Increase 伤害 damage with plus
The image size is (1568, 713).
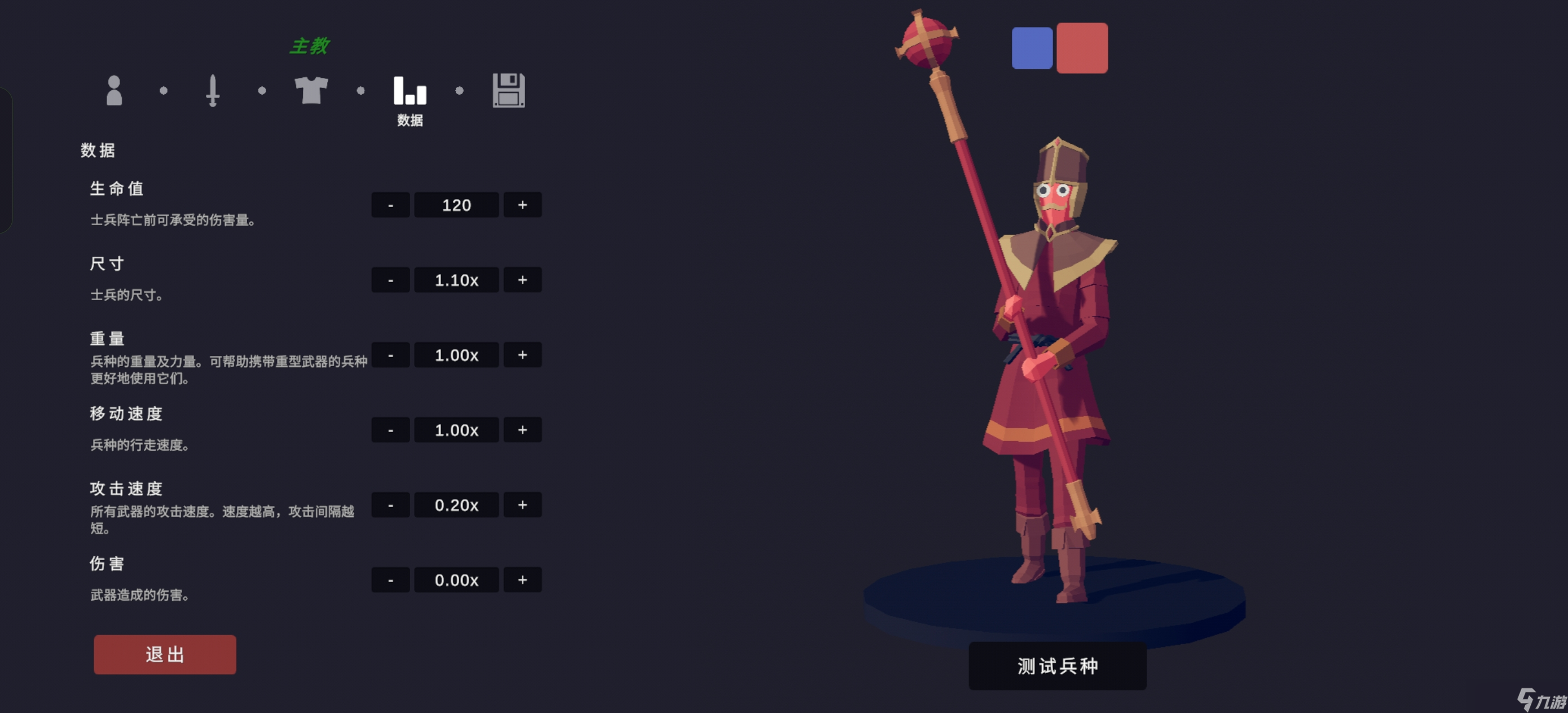522,580
